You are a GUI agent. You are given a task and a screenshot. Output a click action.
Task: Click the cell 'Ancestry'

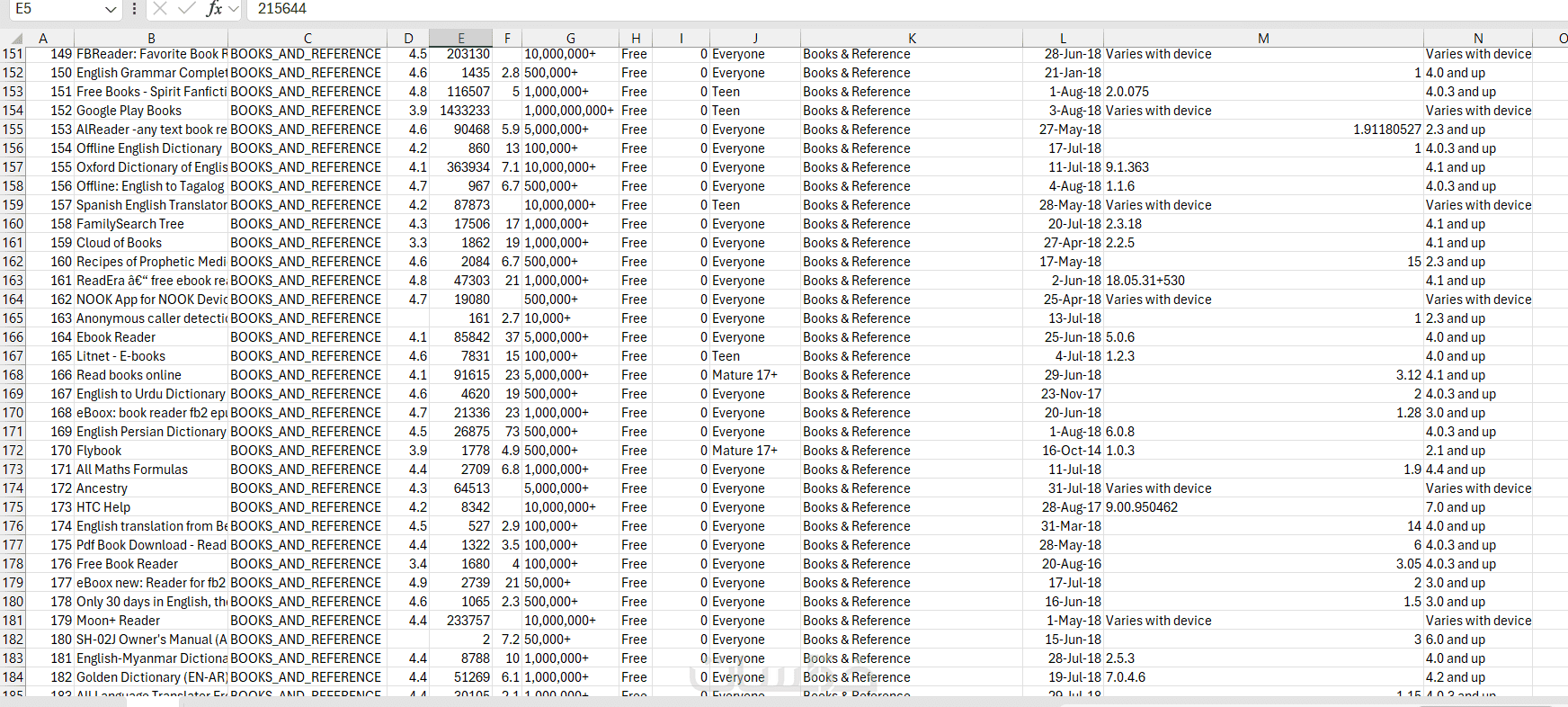point(151,488)
